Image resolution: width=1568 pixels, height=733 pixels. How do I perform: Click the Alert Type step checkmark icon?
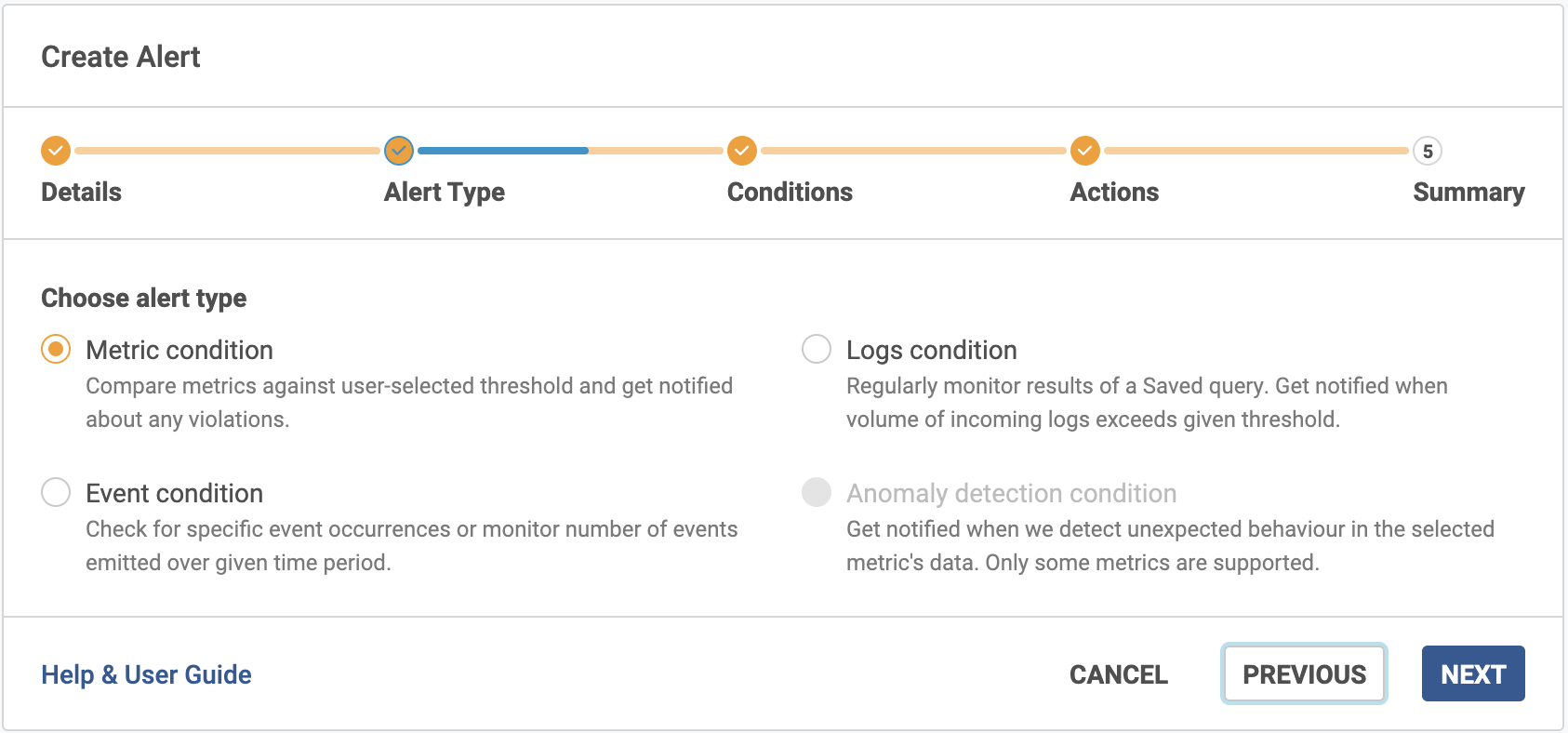tap(399, 150)
